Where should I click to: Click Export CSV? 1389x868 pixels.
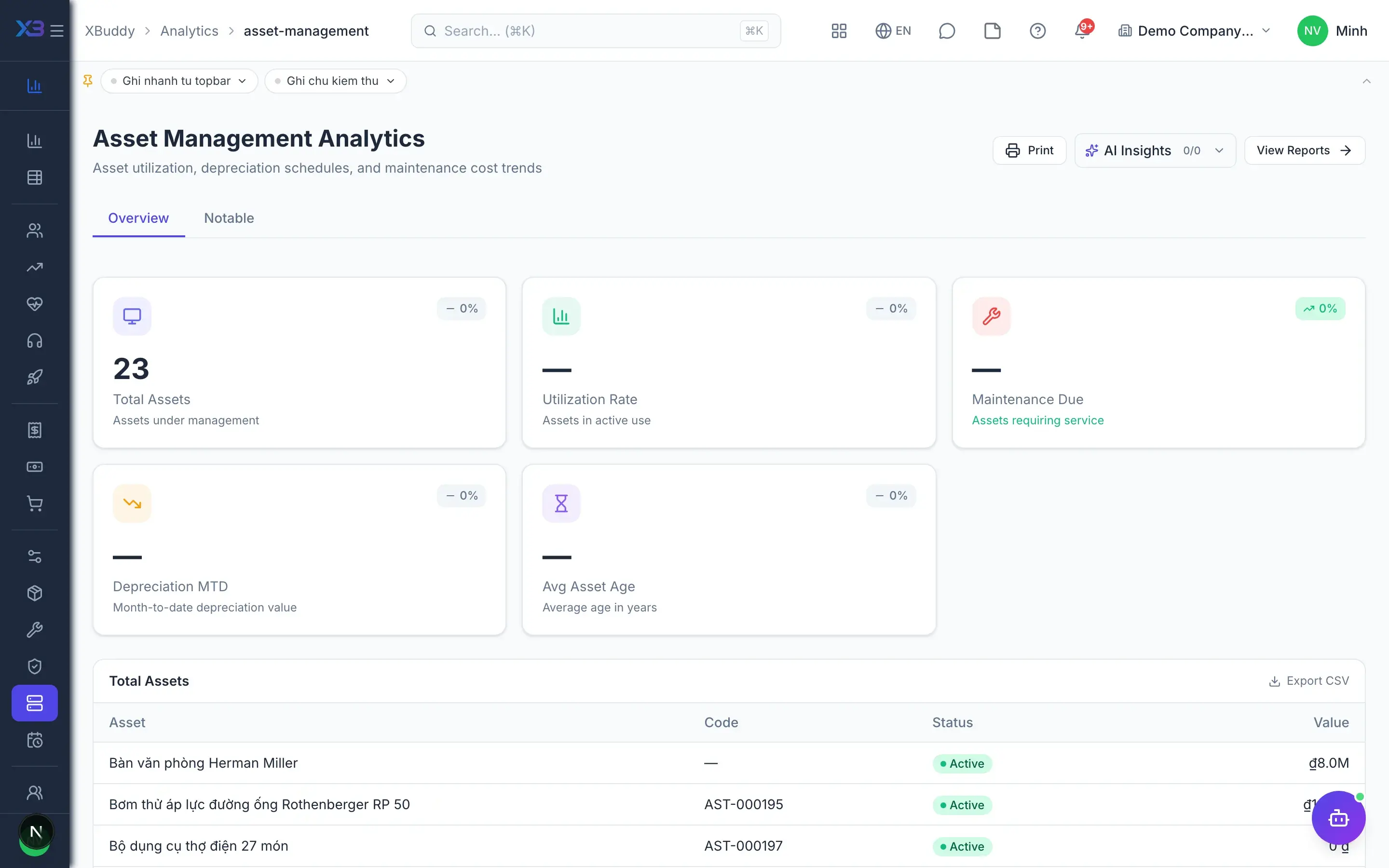click(1308, 681)
